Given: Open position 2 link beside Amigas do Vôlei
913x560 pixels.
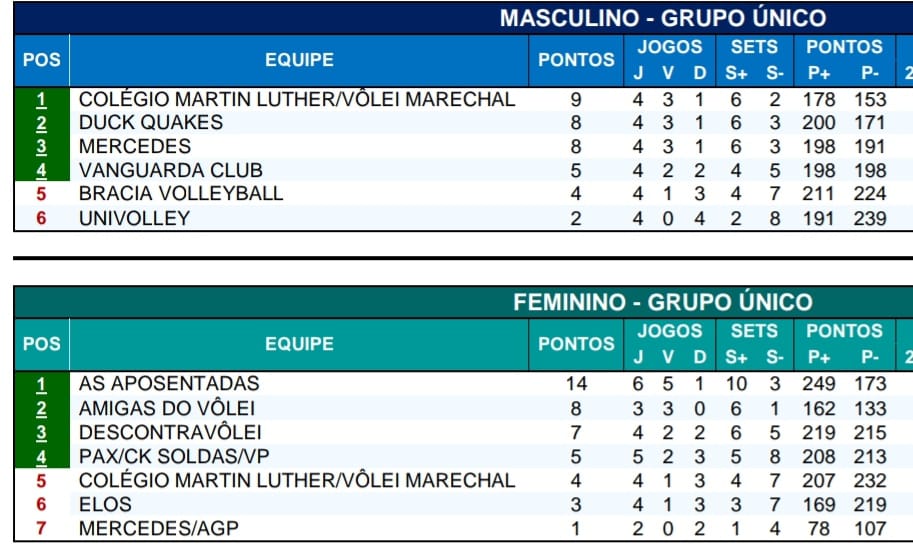Looking at the screenshot, I should tap(41, 408).
